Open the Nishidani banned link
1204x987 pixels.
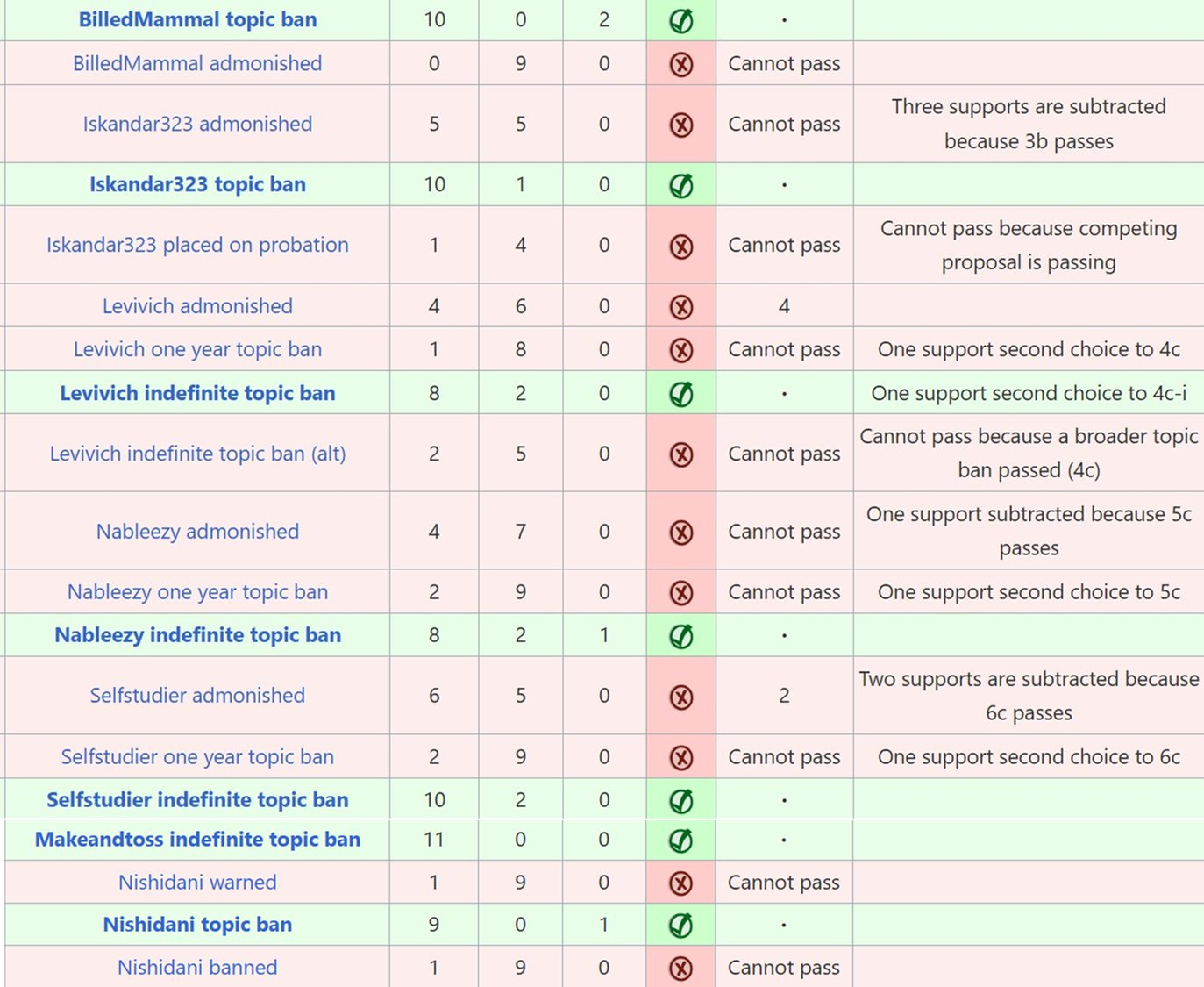tap(197, 968)
